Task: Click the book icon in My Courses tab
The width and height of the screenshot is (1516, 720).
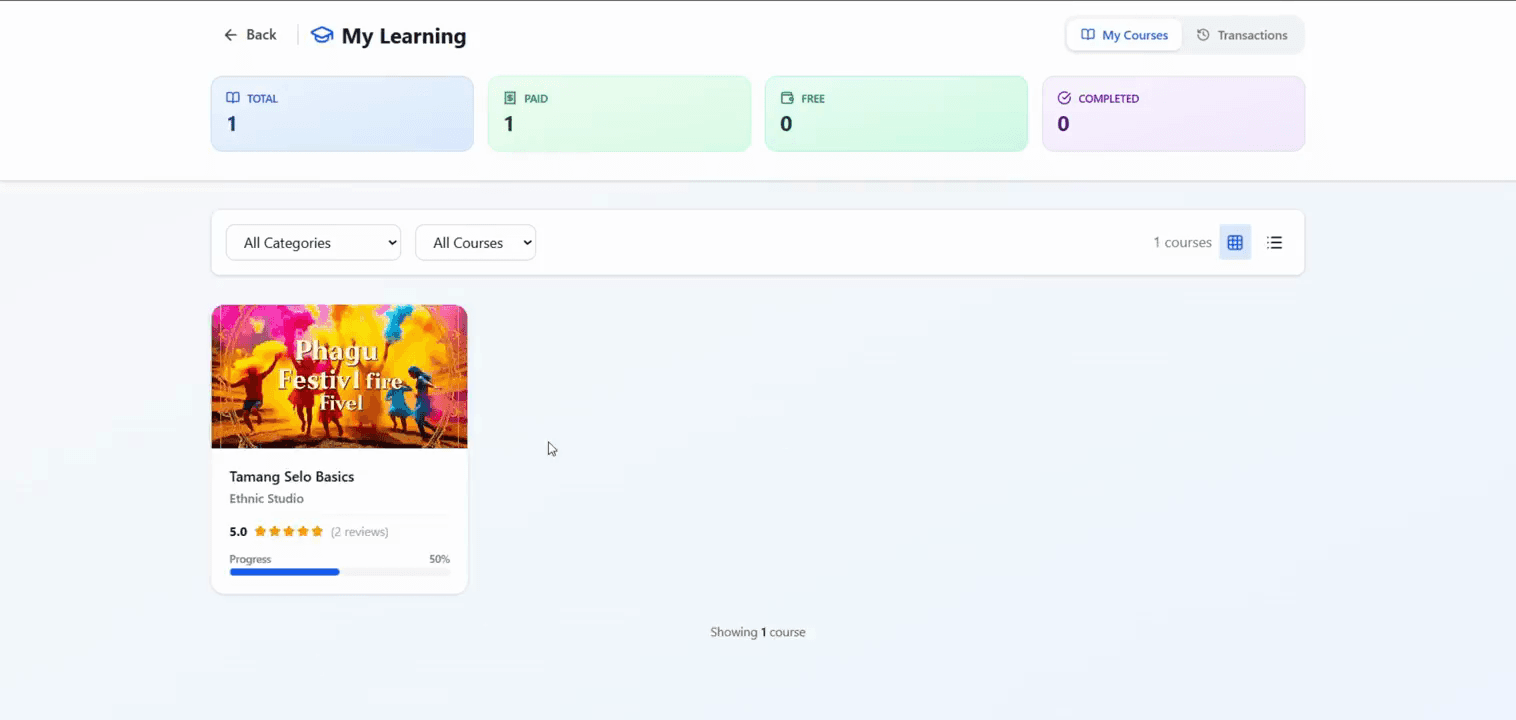Action: coord(1088,35)
